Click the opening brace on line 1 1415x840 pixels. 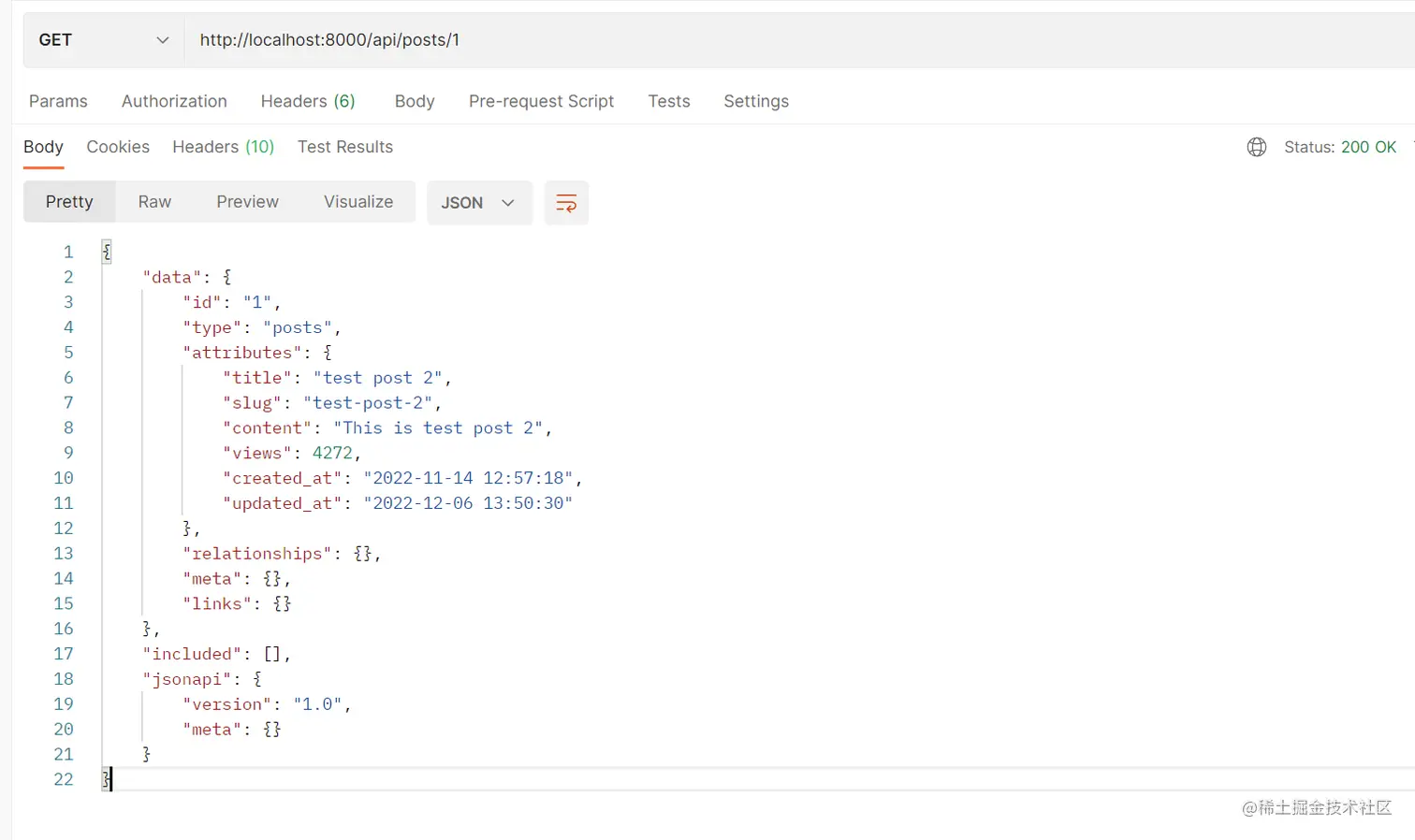point(107,252)
